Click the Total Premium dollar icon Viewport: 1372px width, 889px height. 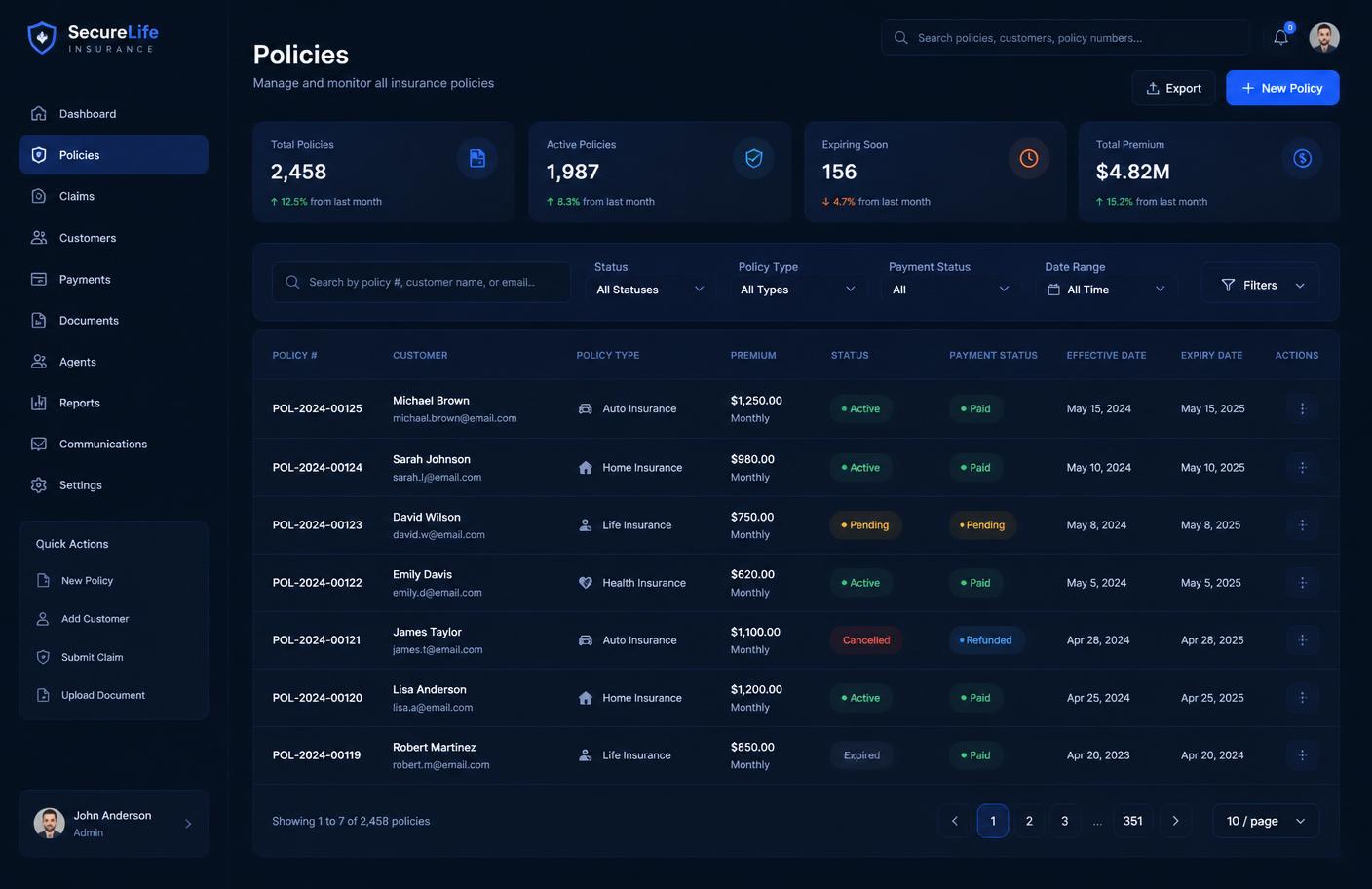(1303, 158)
